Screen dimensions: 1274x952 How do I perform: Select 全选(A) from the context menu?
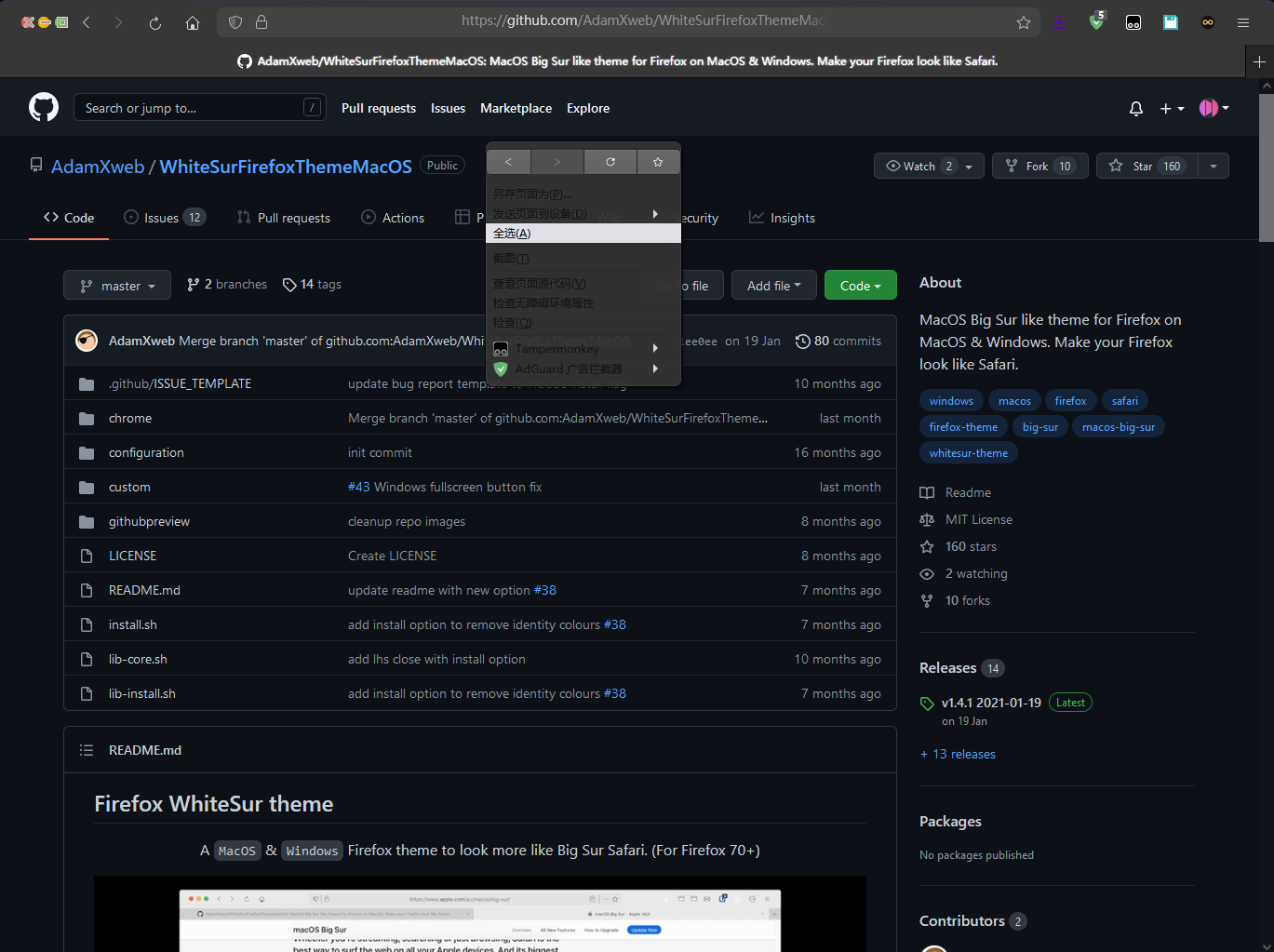pyautogui.click(x=511, y=233)
